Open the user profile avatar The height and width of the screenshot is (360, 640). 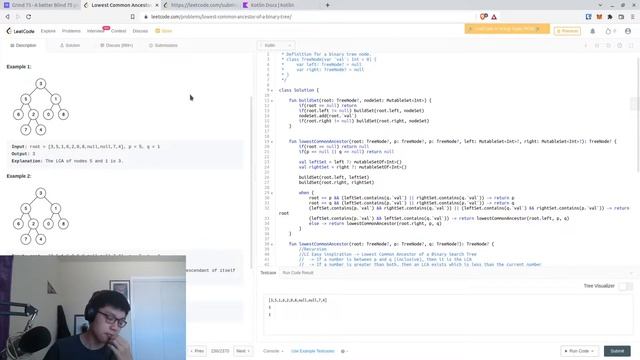628,31
